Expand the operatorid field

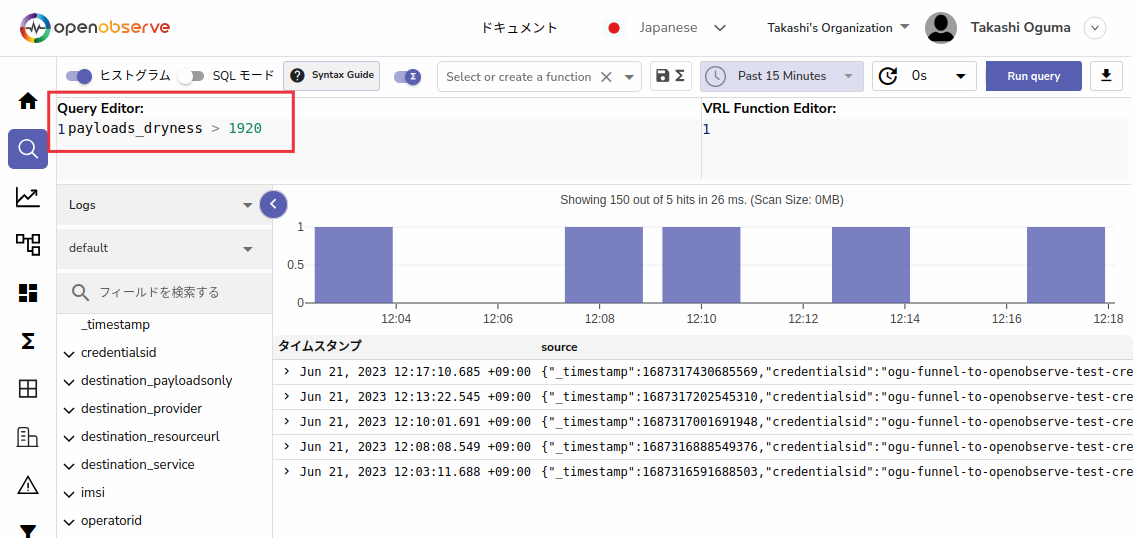point(69,522)
